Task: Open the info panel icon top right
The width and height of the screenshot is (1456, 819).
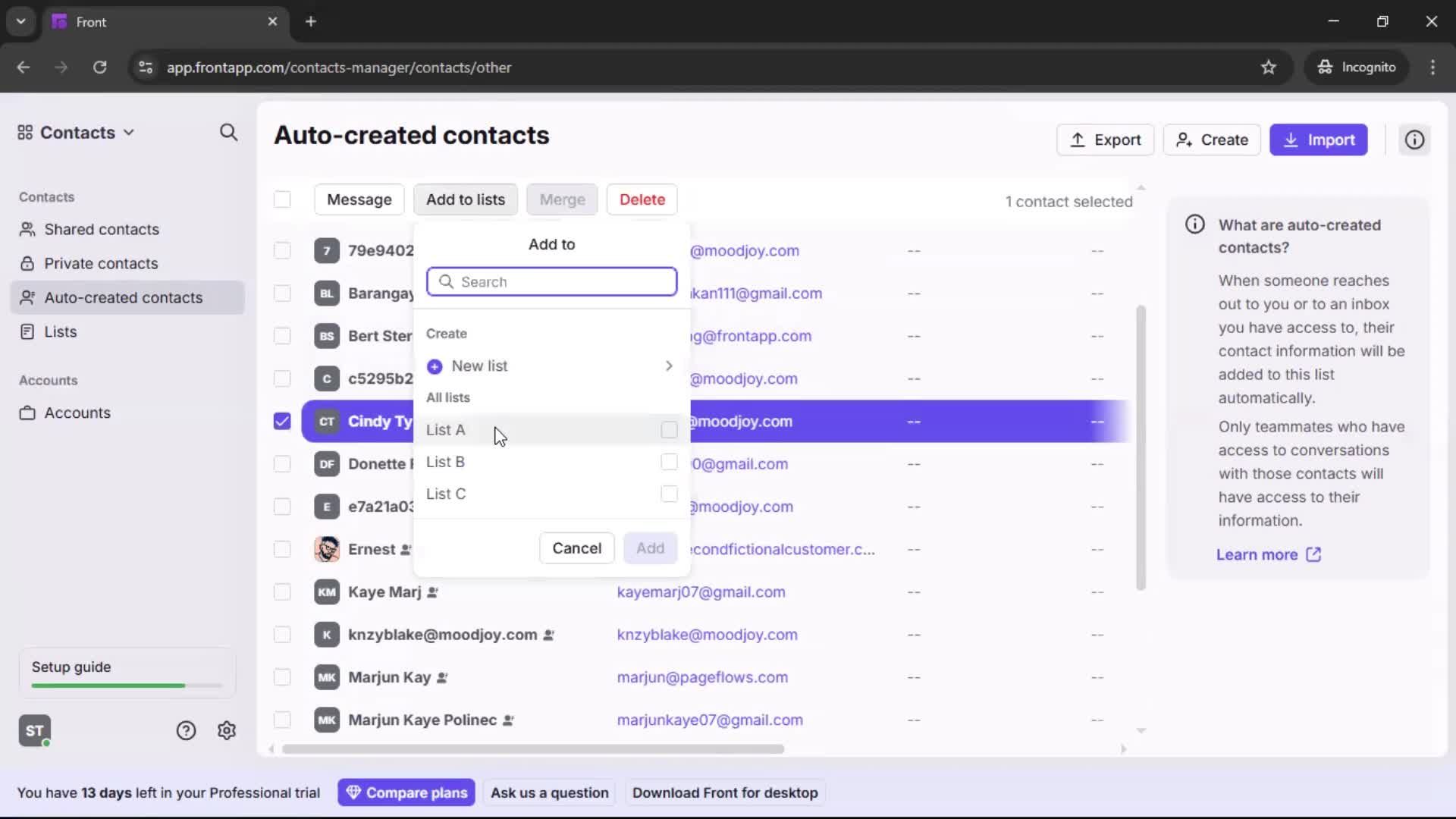Action: [x=1414, y=140]
